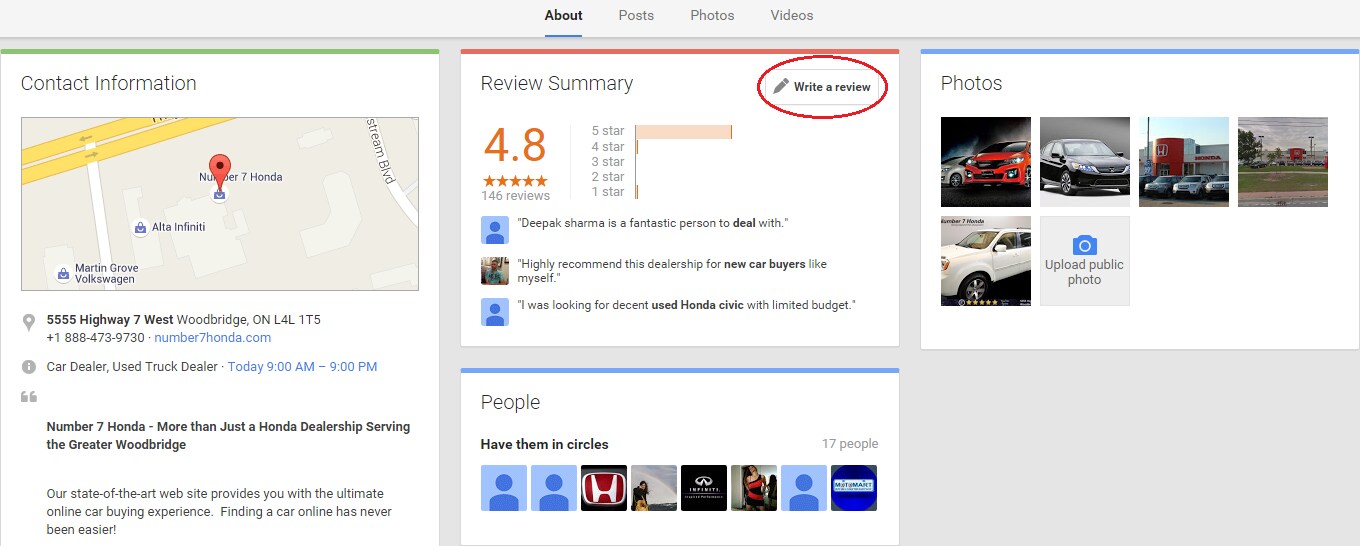Open the Photos tab
1360x546 pixels.
pyautogui.click(x=712, y=15)
